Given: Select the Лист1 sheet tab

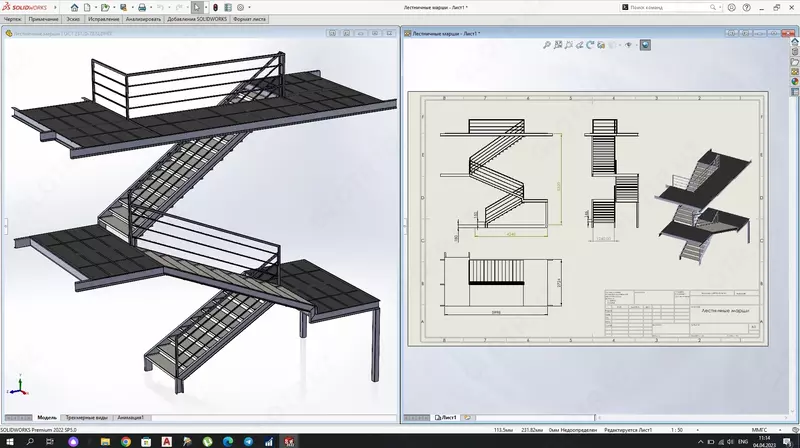Looking at the screenshot, I should [x=445, y=417].
